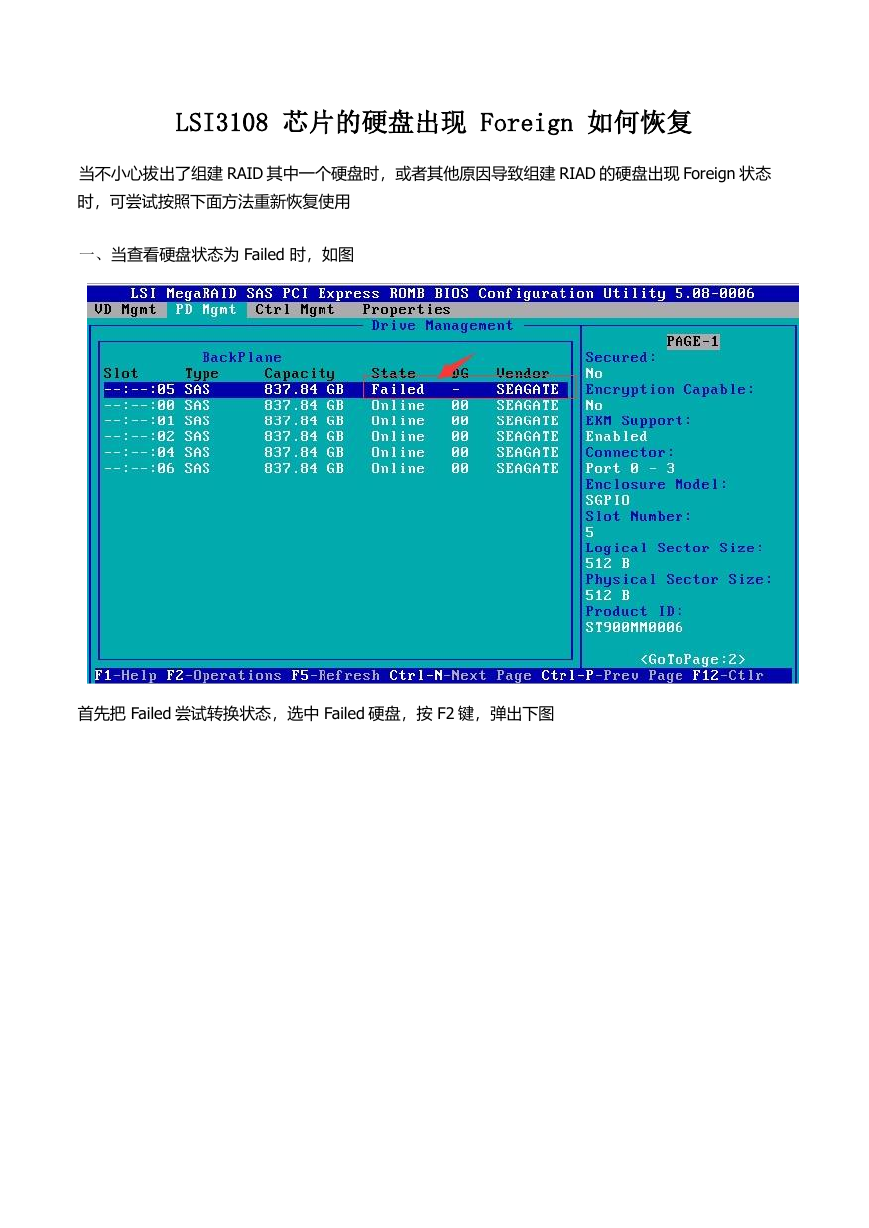
Task: Click the BIOS Configuration Utility title bar
Action: click(x=443, y=293)
